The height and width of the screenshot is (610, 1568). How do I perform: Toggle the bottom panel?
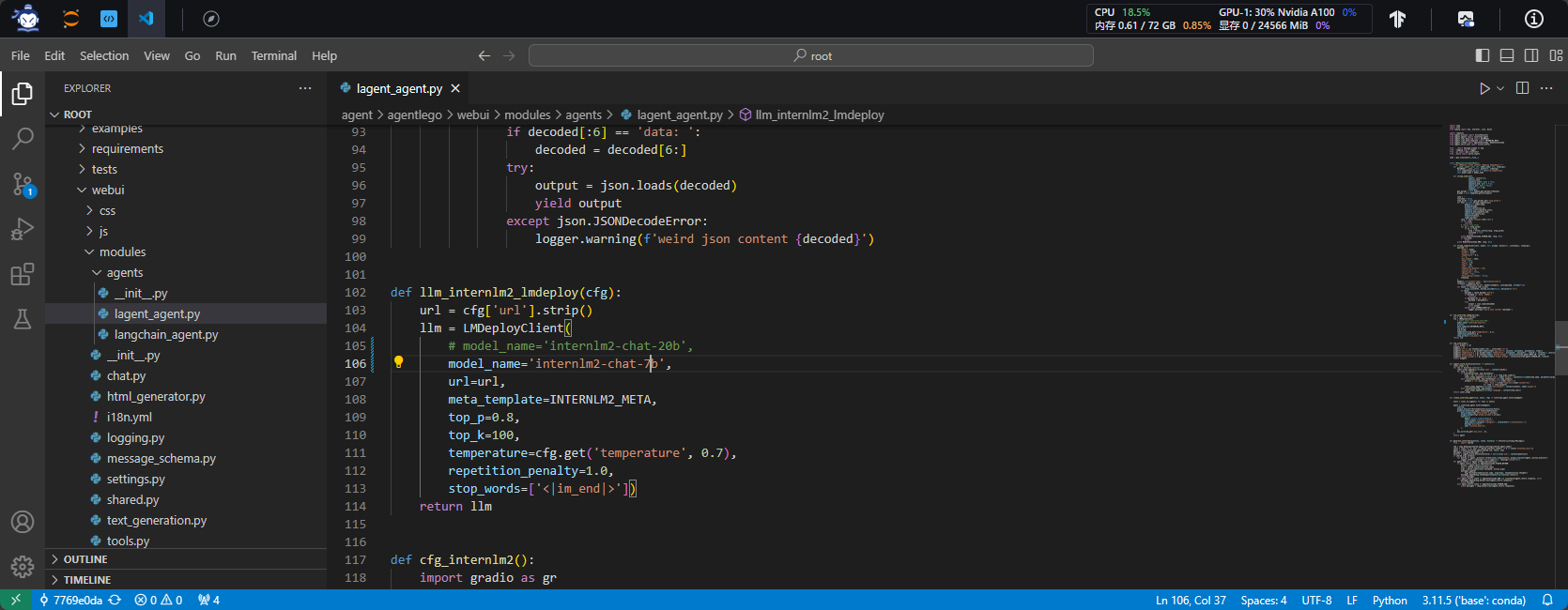1507,56
